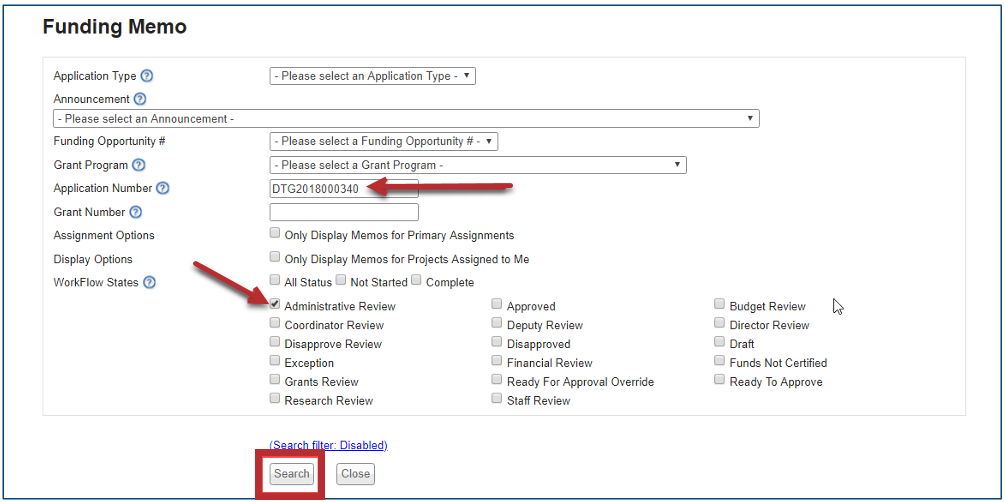The image size is (1005, 502).
Task: Check the Ready To Approve box
Action: (x=720, y=381)
